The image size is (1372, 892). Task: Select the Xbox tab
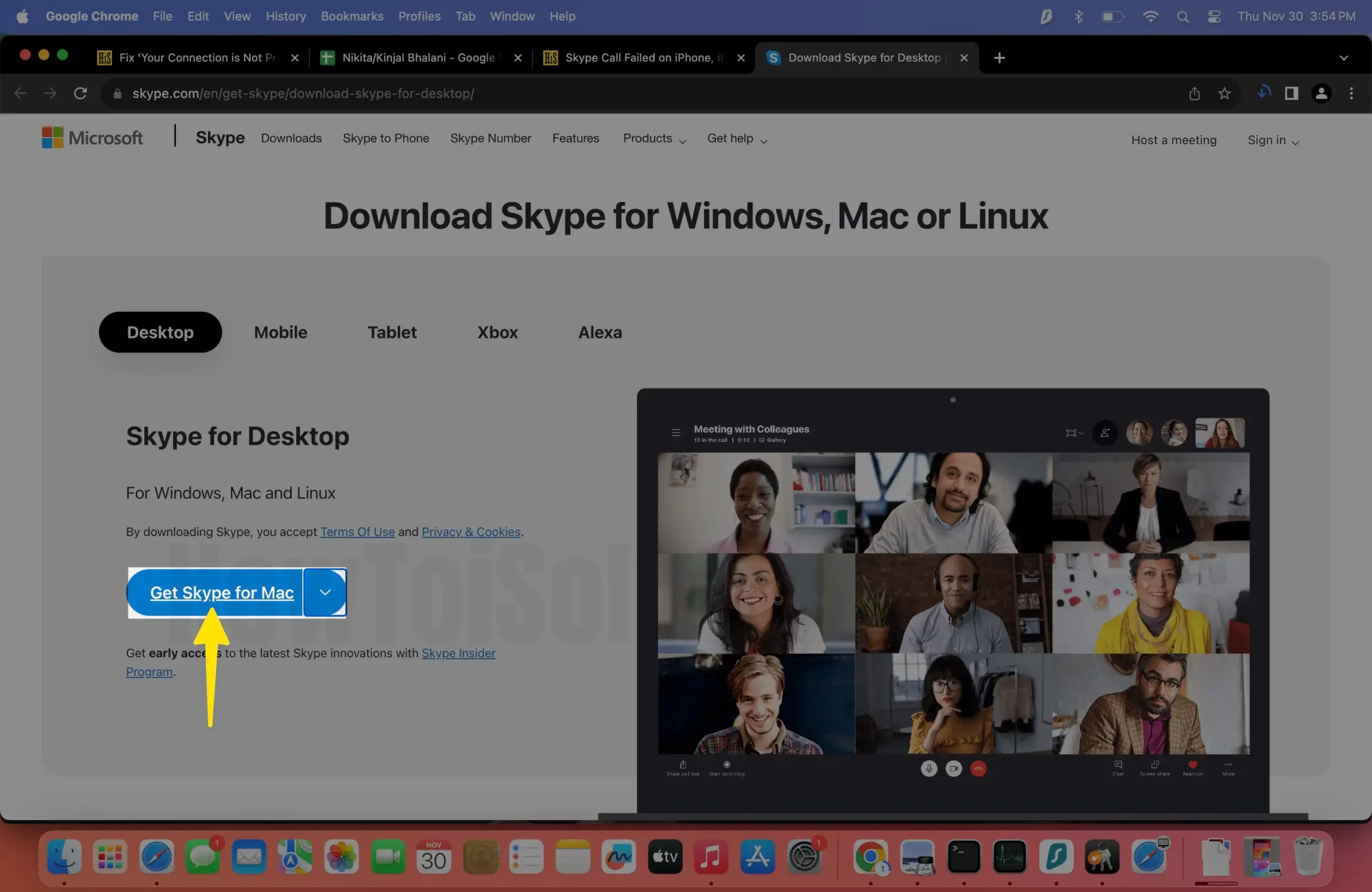coord(497,333)
